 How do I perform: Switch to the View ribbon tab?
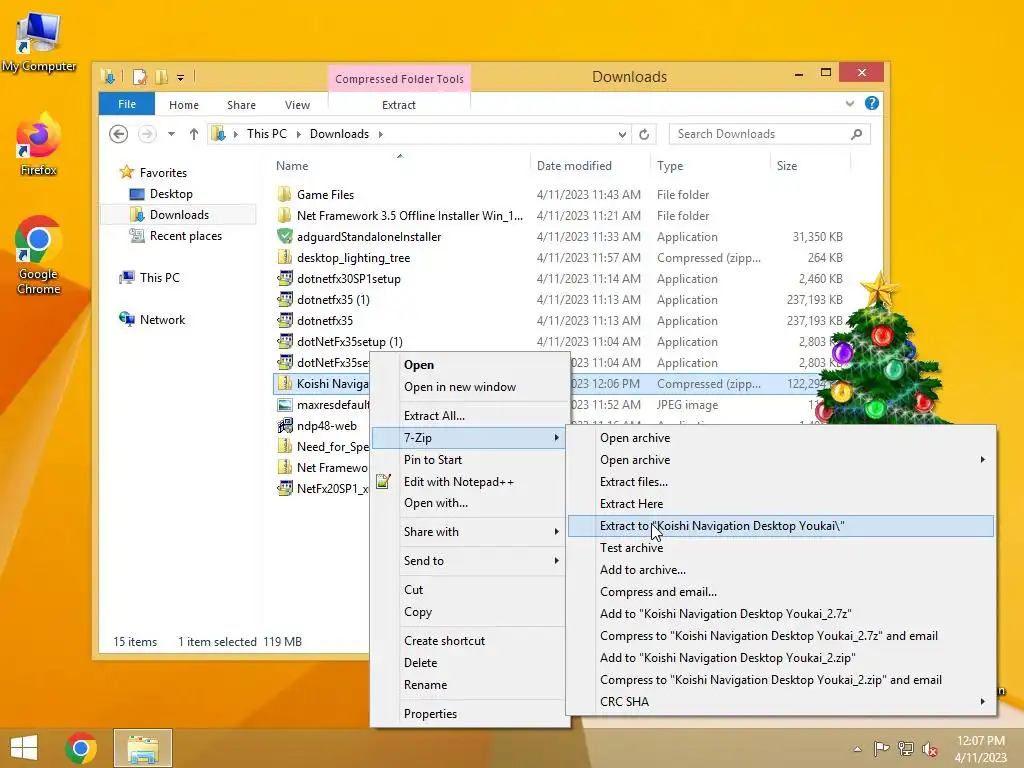(x=297, y=104)
